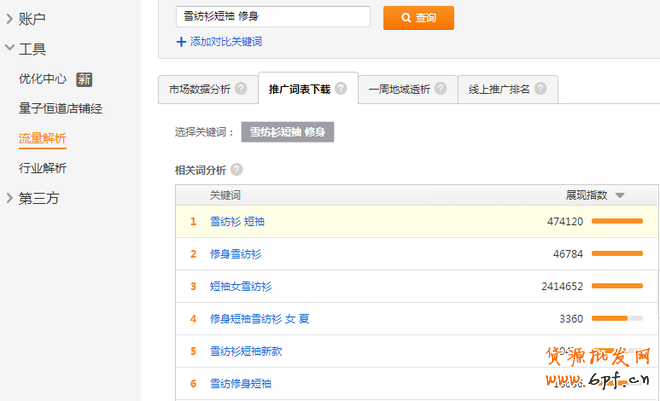Viewport: 660px width, 401px height.
Task: Click the help icon beside 市场数据分析 tab
Action: (241, 89)
